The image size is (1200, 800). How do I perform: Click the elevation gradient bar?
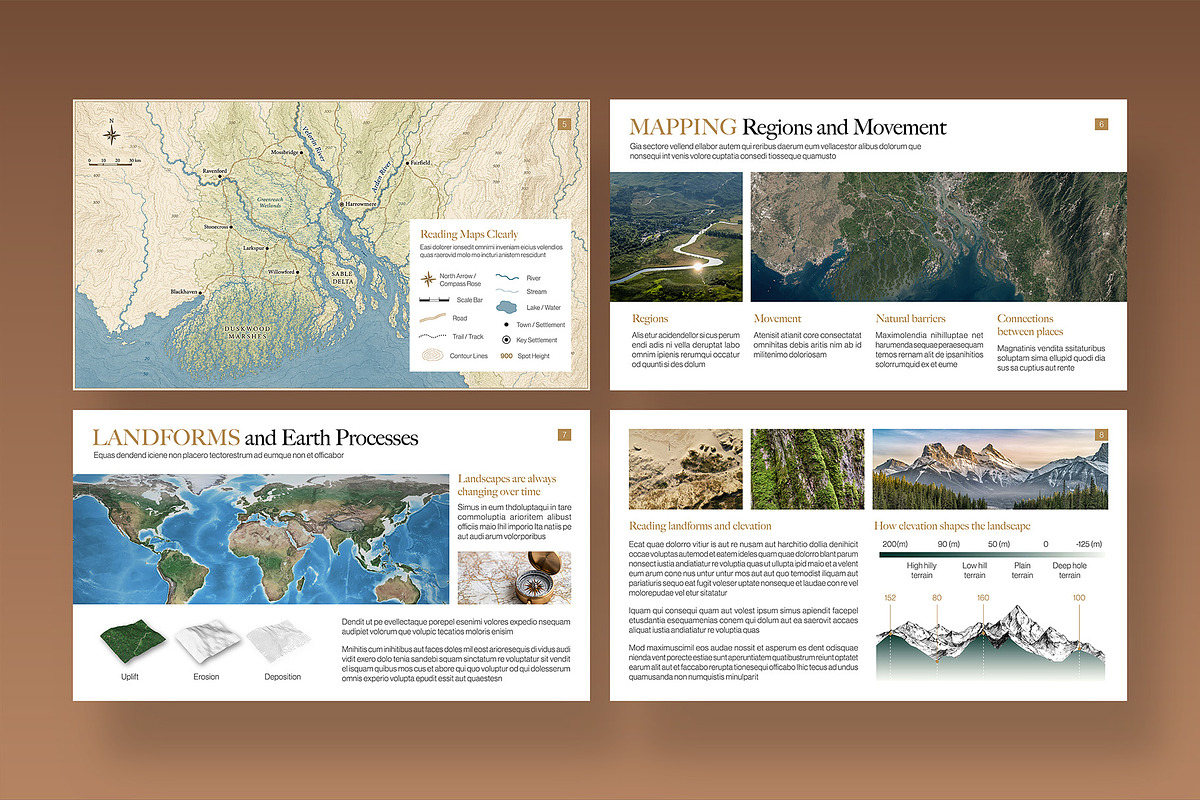(x=992, y=553)
